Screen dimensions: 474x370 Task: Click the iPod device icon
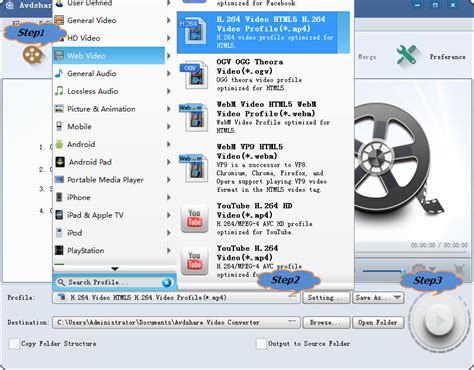tap(59, 233)
